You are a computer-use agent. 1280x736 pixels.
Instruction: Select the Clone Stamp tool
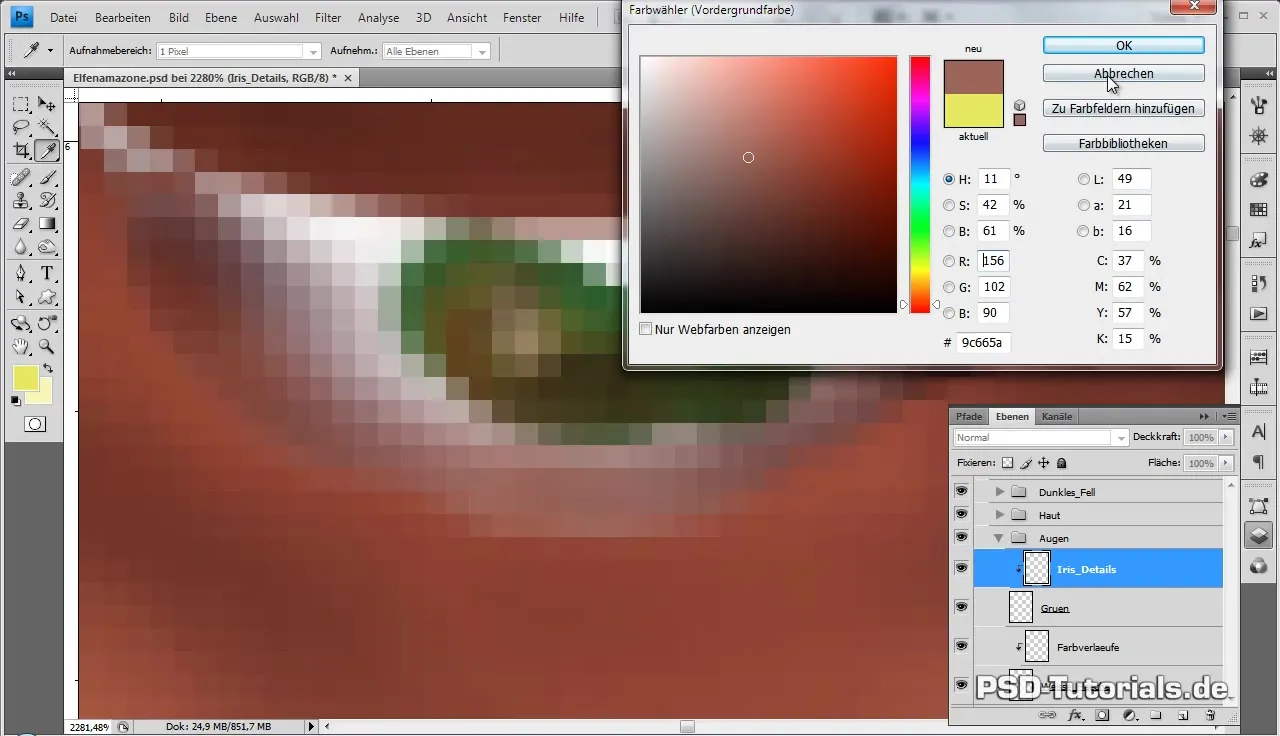pyautogui.click(x=21, y=200)
